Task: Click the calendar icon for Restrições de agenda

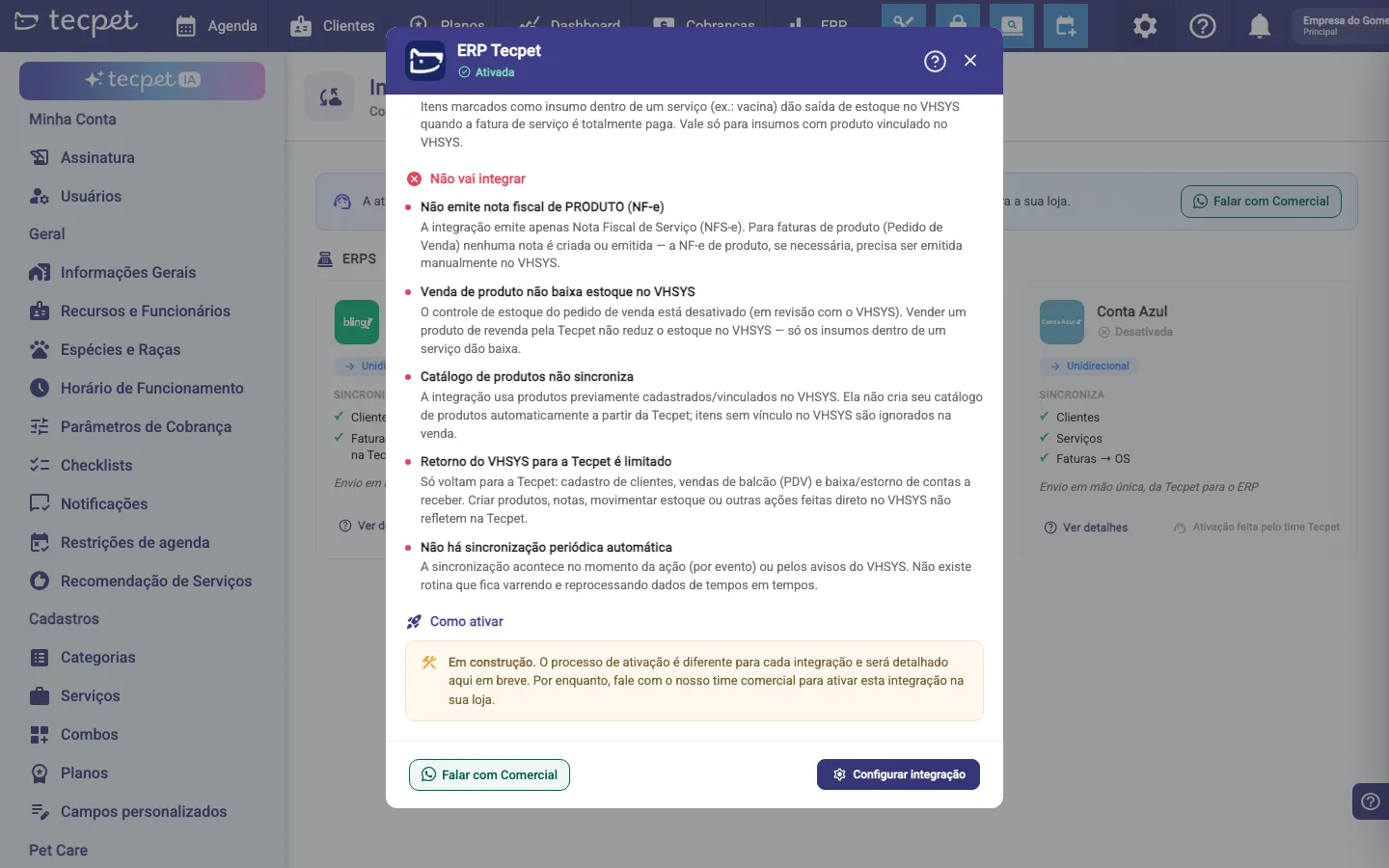Action: tap(40, 542)
